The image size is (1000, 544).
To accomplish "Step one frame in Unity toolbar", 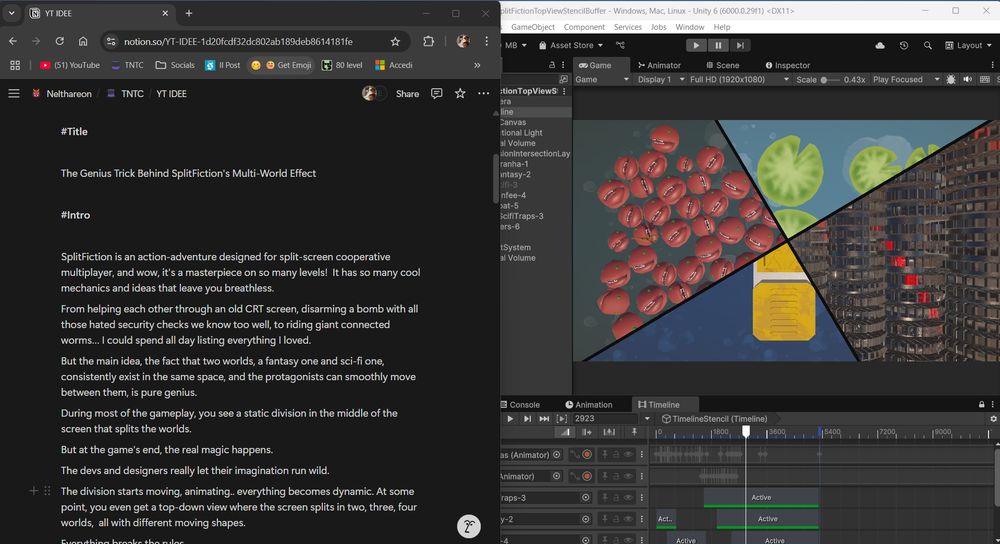I will [740, 45].
